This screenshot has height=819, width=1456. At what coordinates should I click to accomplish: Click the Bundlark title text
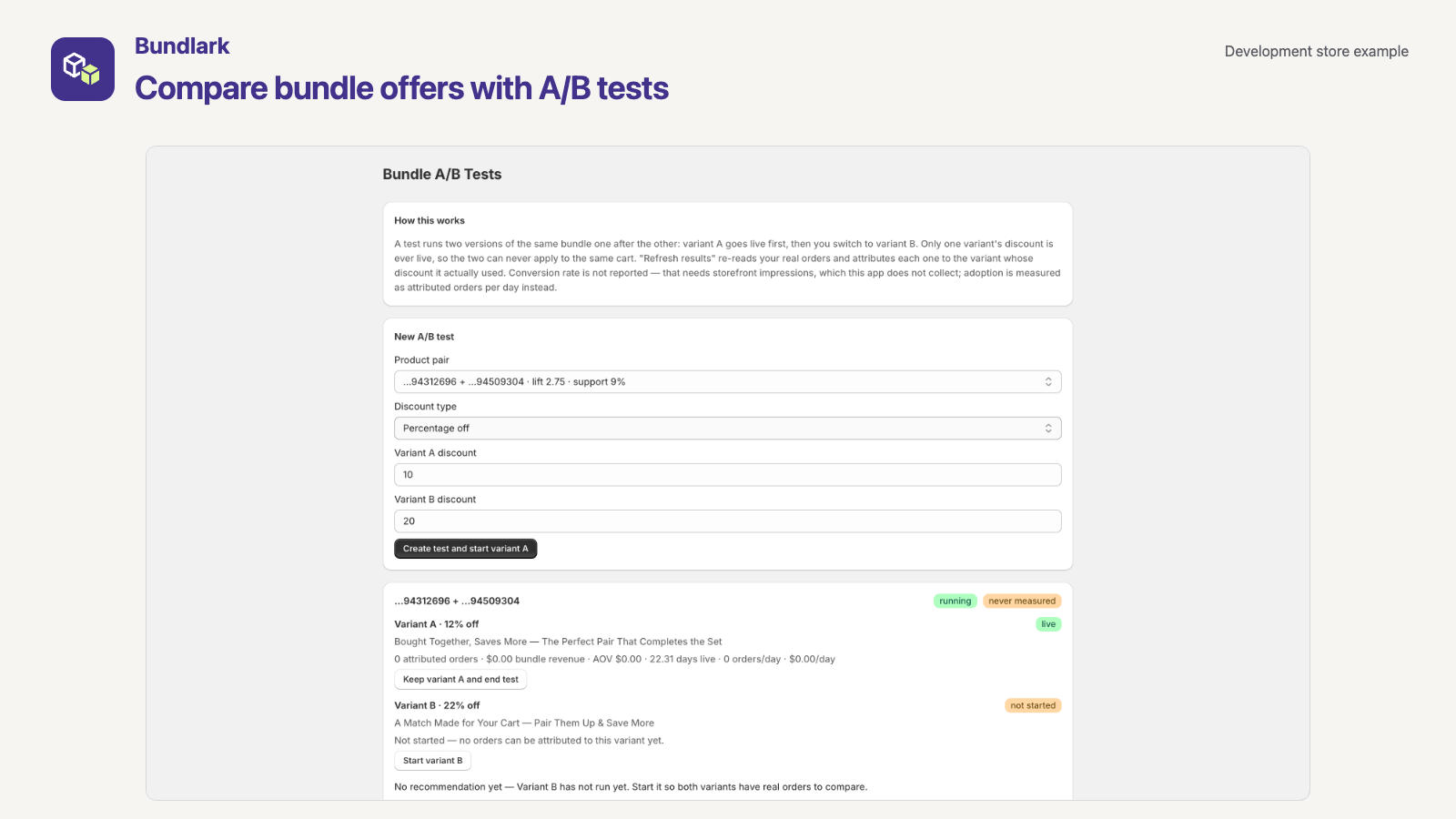pyautogui.click(x=182, y=46)
